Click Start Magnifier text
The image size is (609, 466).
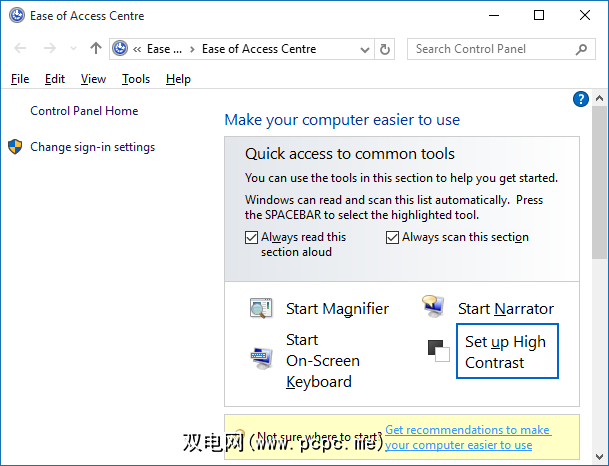(337, 309)
